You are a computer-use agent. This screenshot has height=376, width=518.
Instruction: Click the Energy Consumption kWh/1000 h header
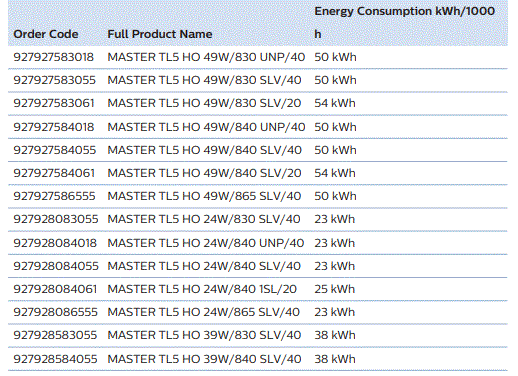(405, 22)
